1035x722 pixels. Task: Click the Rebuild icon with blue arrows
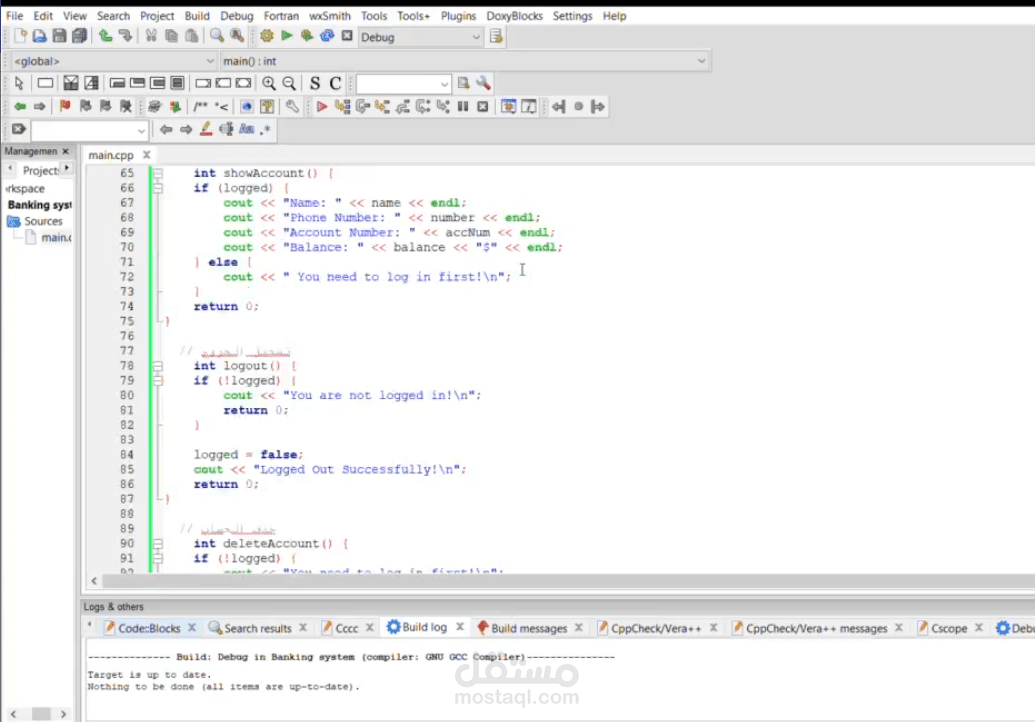(327, 36)
